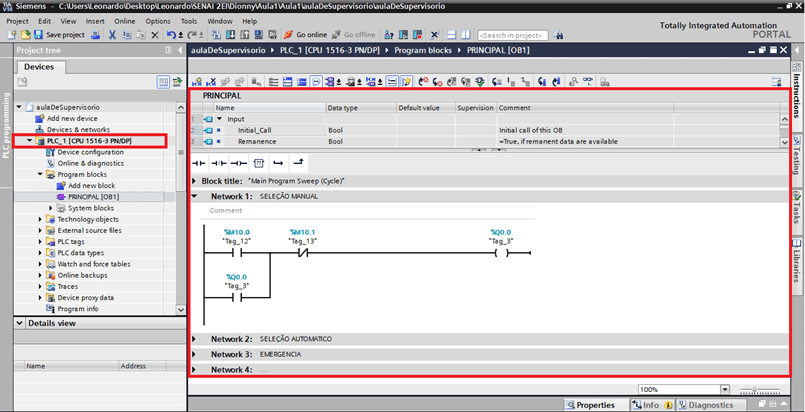Delete the selection using X icon
Viewport: 805px width, 412px height.
(155, 35)
